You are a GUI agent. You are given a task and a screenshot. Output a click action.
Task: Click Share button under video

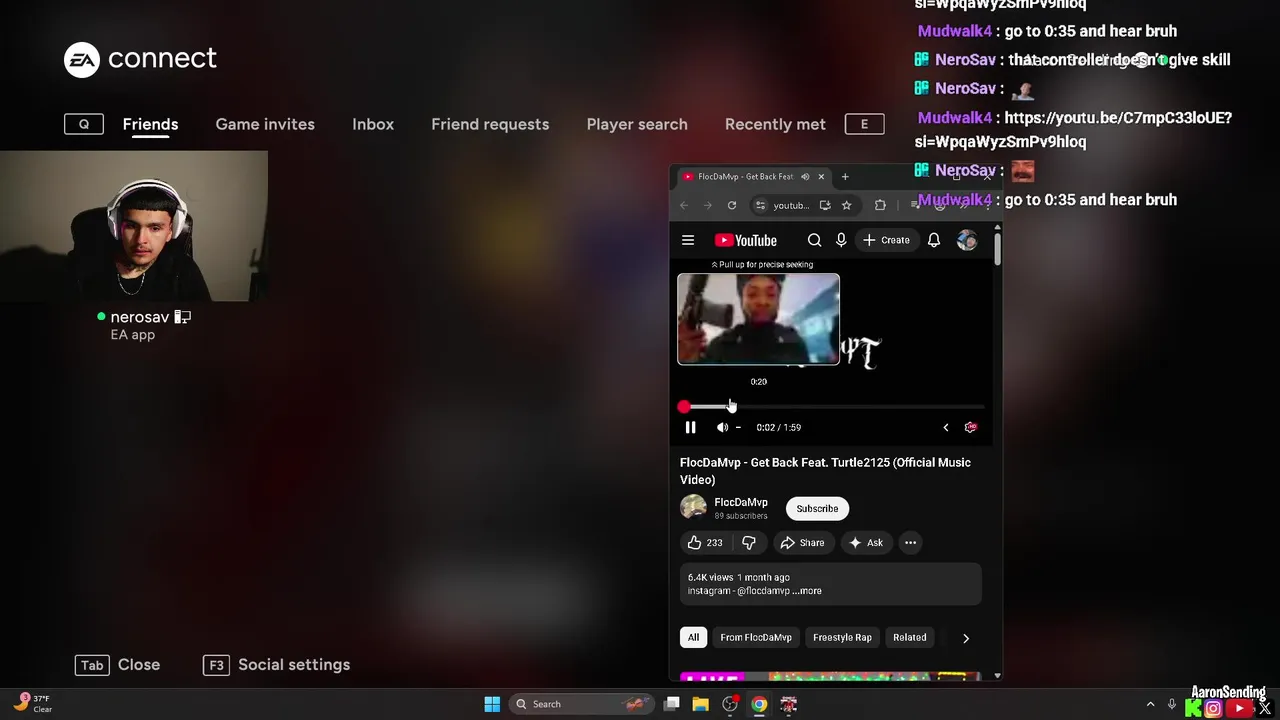pos(802,542)
